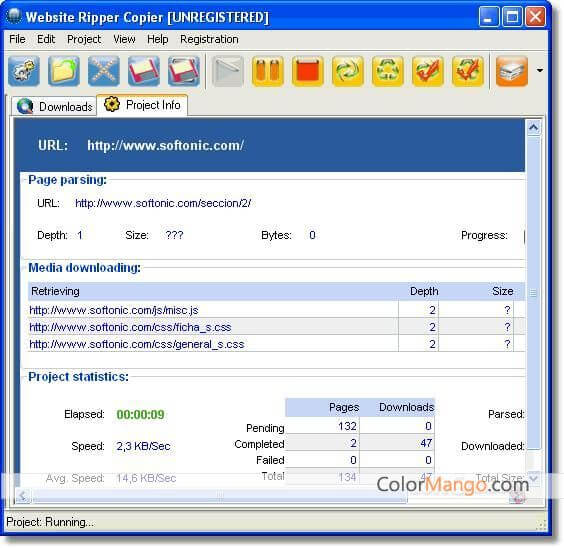
Task: Click the Project statistics section heading
Action: [x=78, y=376]
